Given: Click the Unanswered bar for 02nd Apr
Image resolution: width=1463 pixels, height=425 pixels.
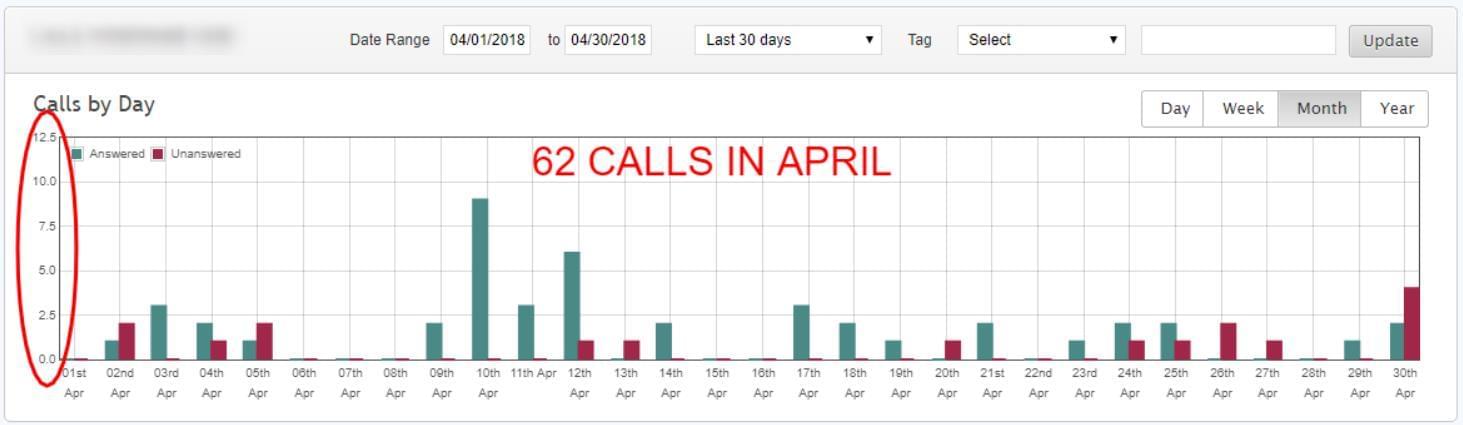Looking at the screenshot, I should tap(127, 341).
